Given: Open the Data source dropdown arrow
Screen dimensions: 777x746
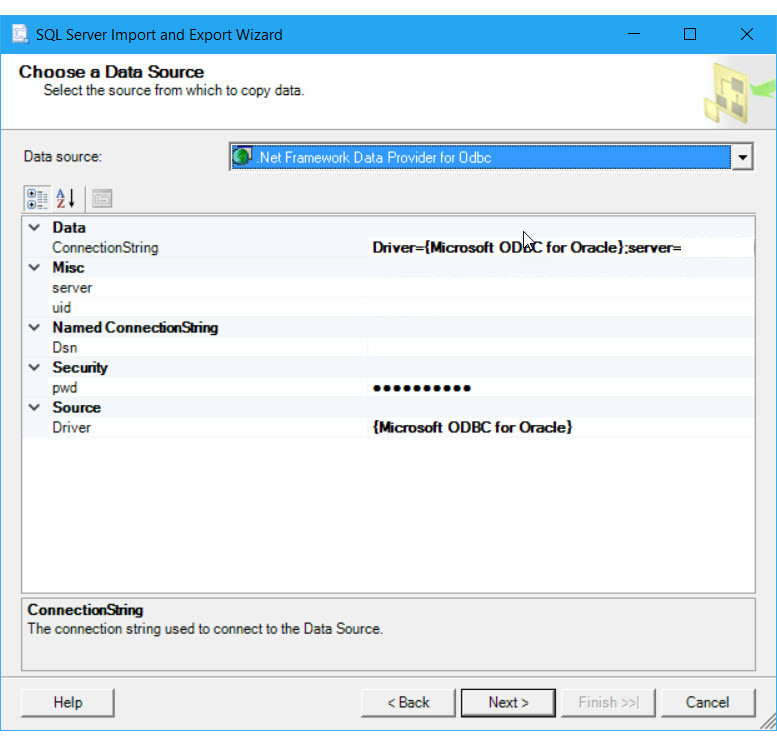Looking at the screenshot, I should click(x=742, y=157).
